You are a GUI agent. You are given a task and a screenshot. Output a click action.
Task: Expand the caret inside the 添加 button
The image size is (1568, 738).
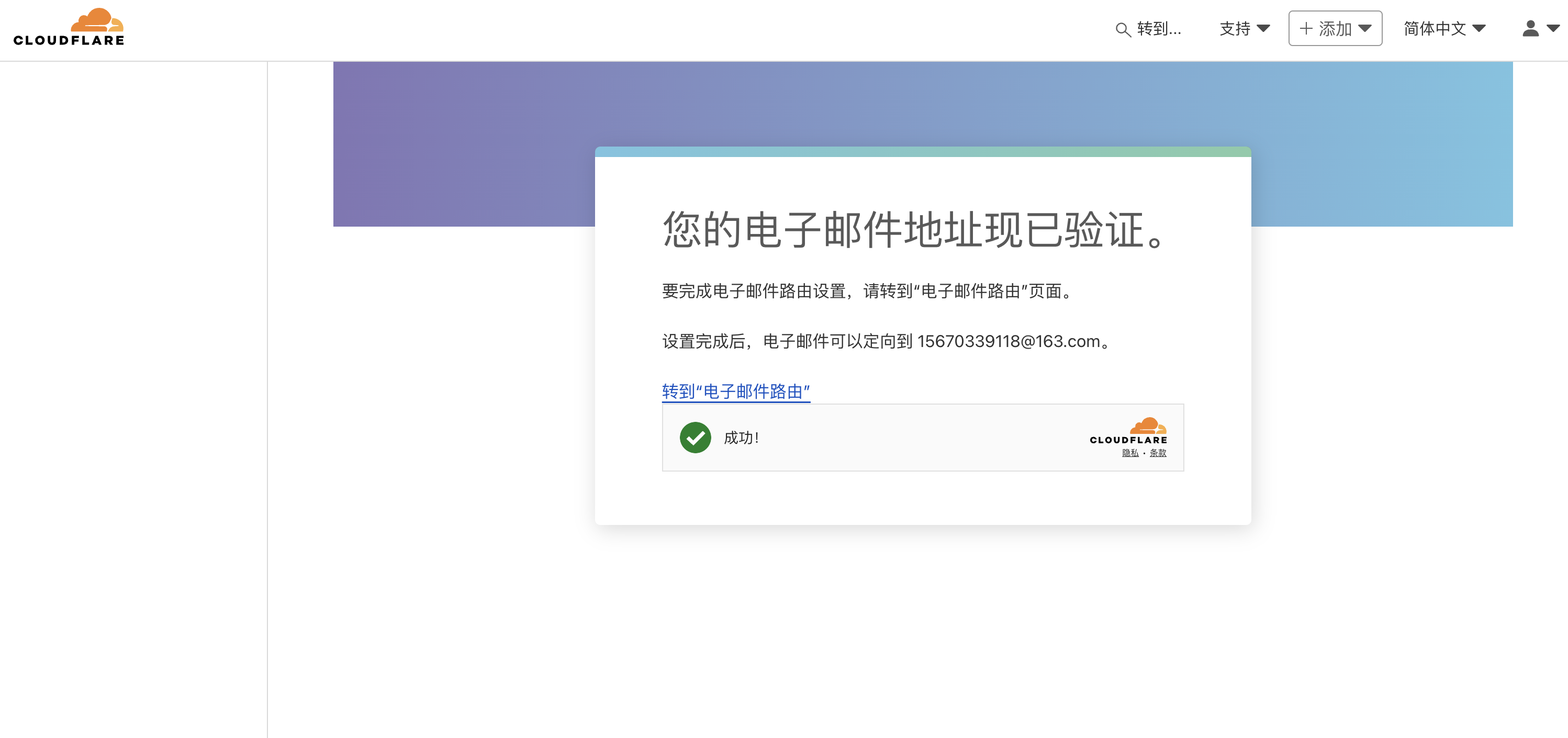pos(1365,29)
